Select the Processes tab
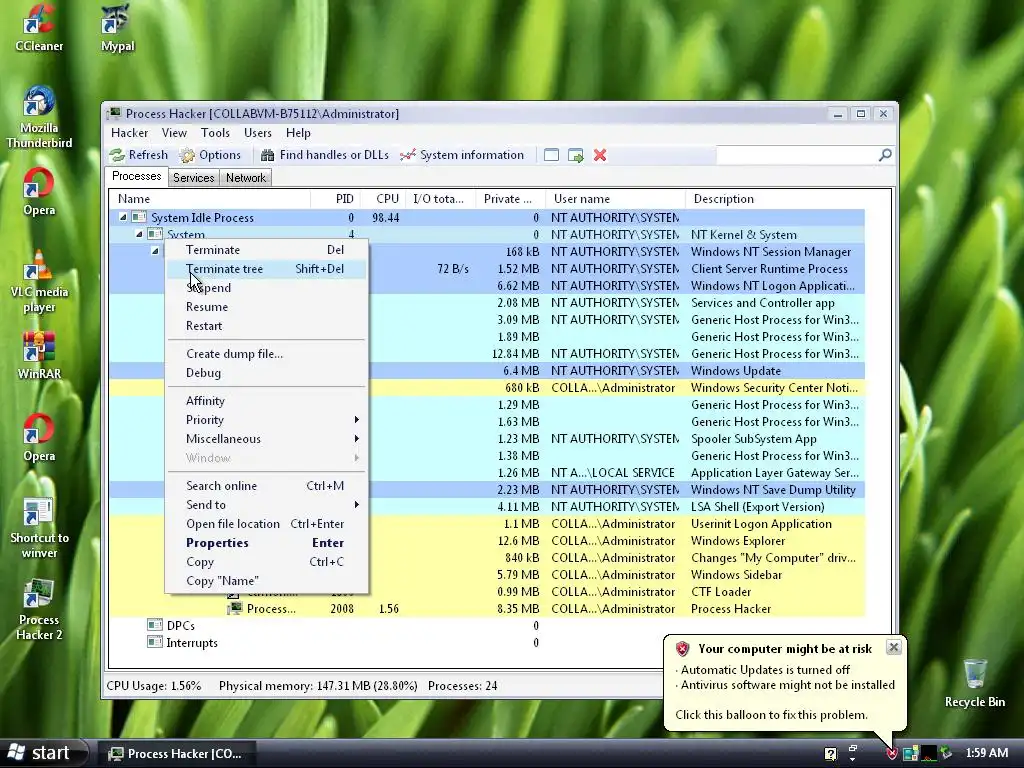Image resolution: width=1024 pixels, height=768 pixels. pos(136,176)
